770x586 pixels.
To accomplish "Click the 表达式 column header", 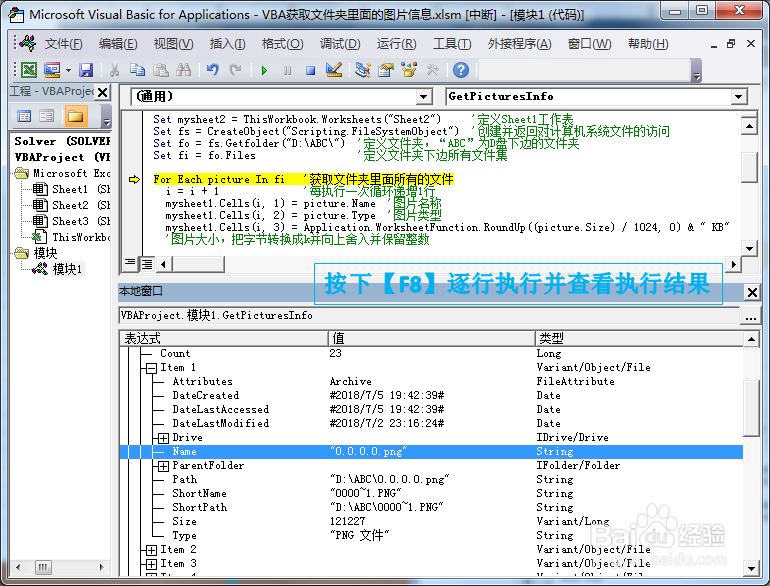I will click(223, 338).
